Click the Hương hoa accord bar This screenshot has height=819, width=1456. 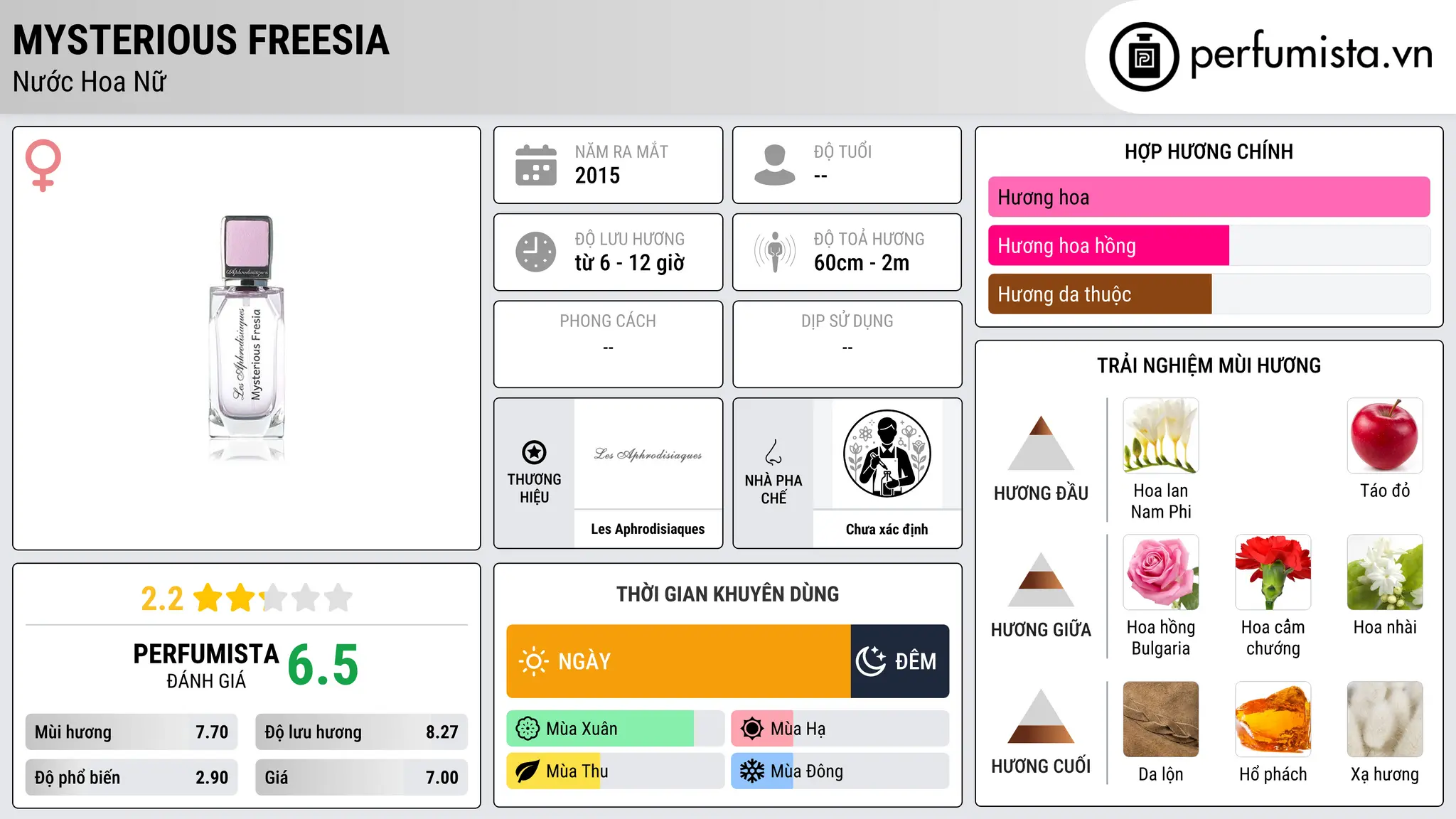tap(1209, 197)
